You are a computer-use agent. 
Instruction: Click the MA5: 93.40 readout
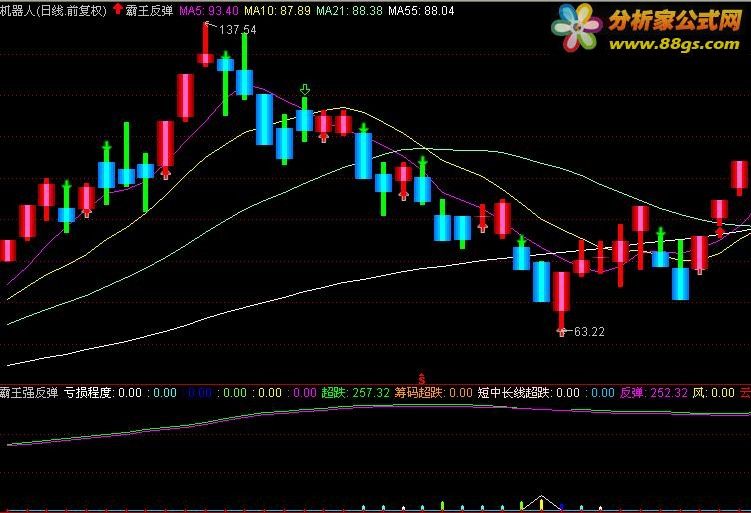[209, 11]
